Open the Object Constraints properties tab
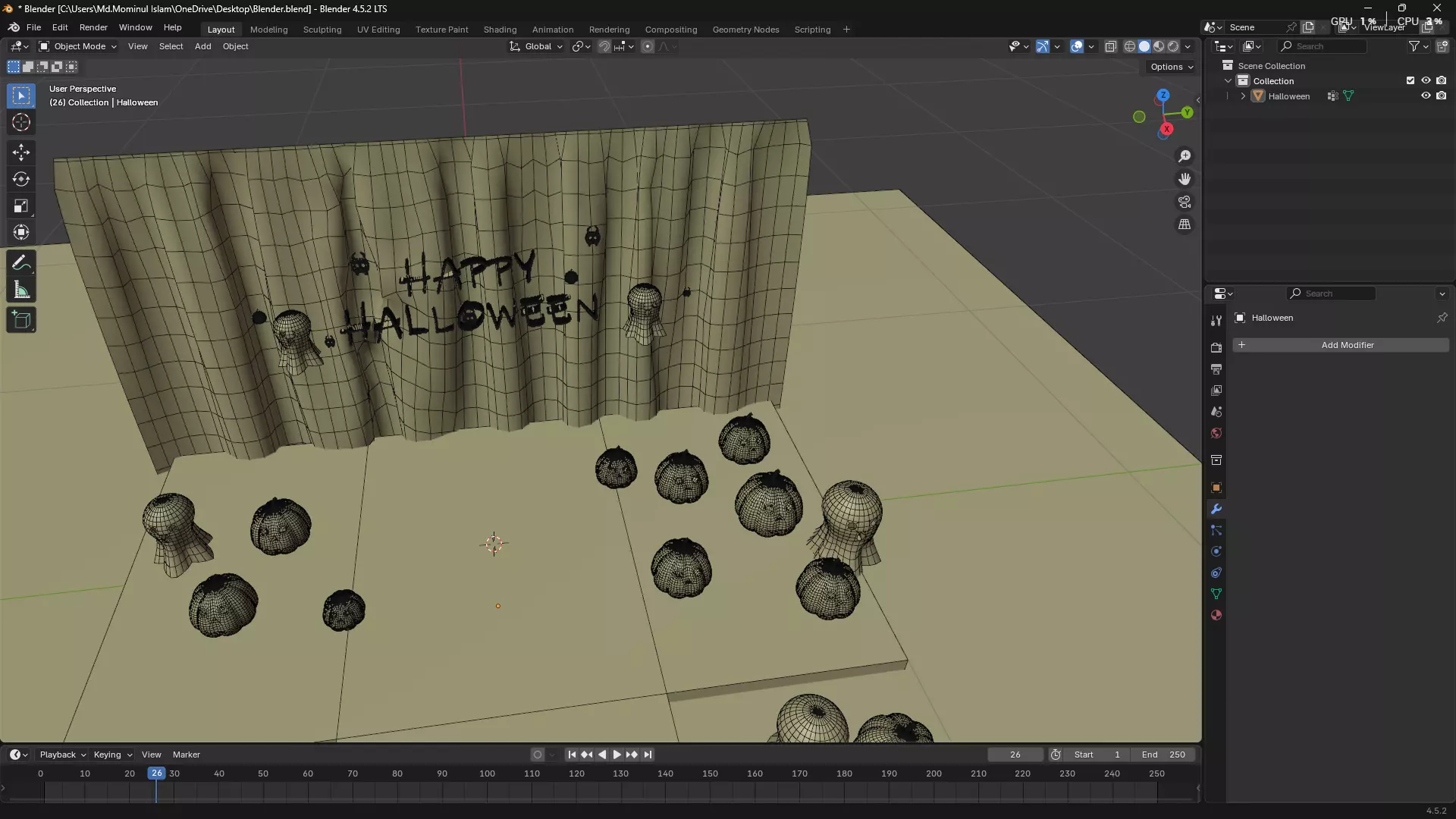1456x819 pixels. click(1216, 573)
